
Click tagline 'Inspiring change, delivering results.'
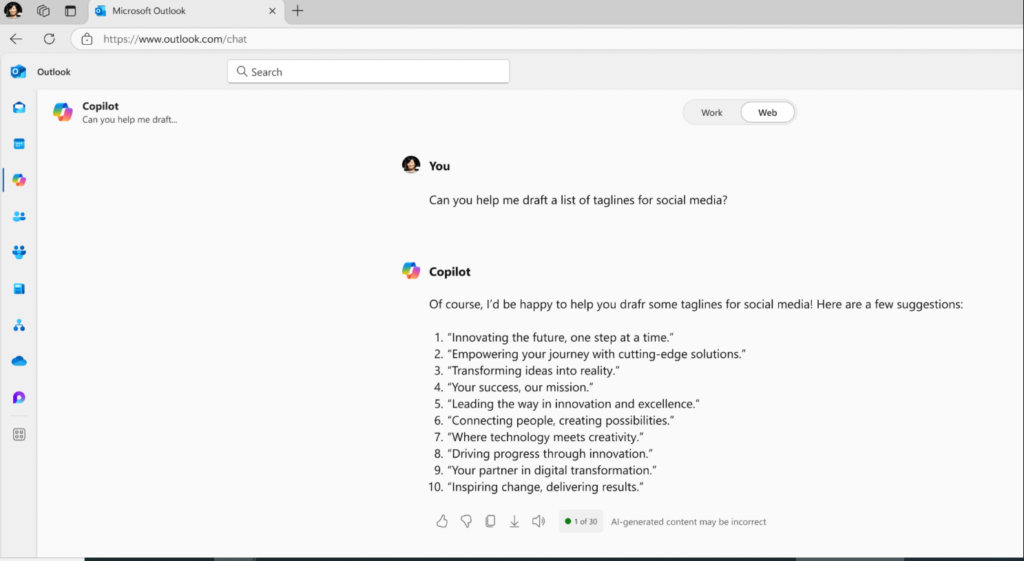pos(545,487)
